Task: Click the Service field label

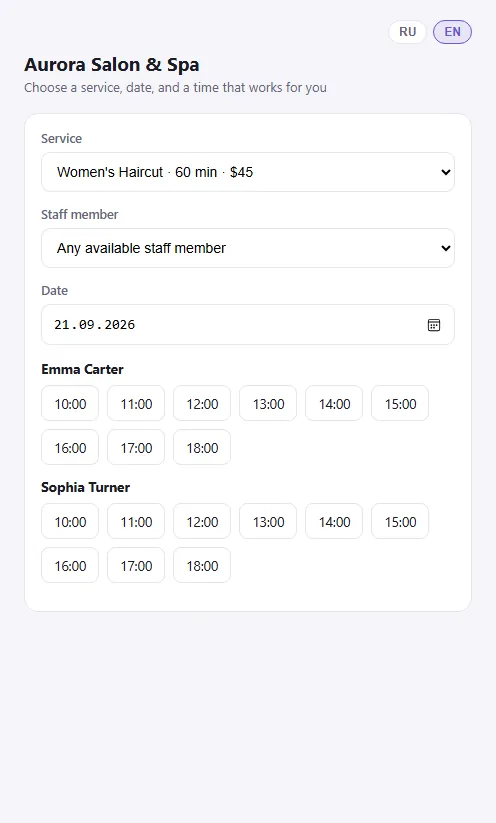Action: tap(61, 139)
